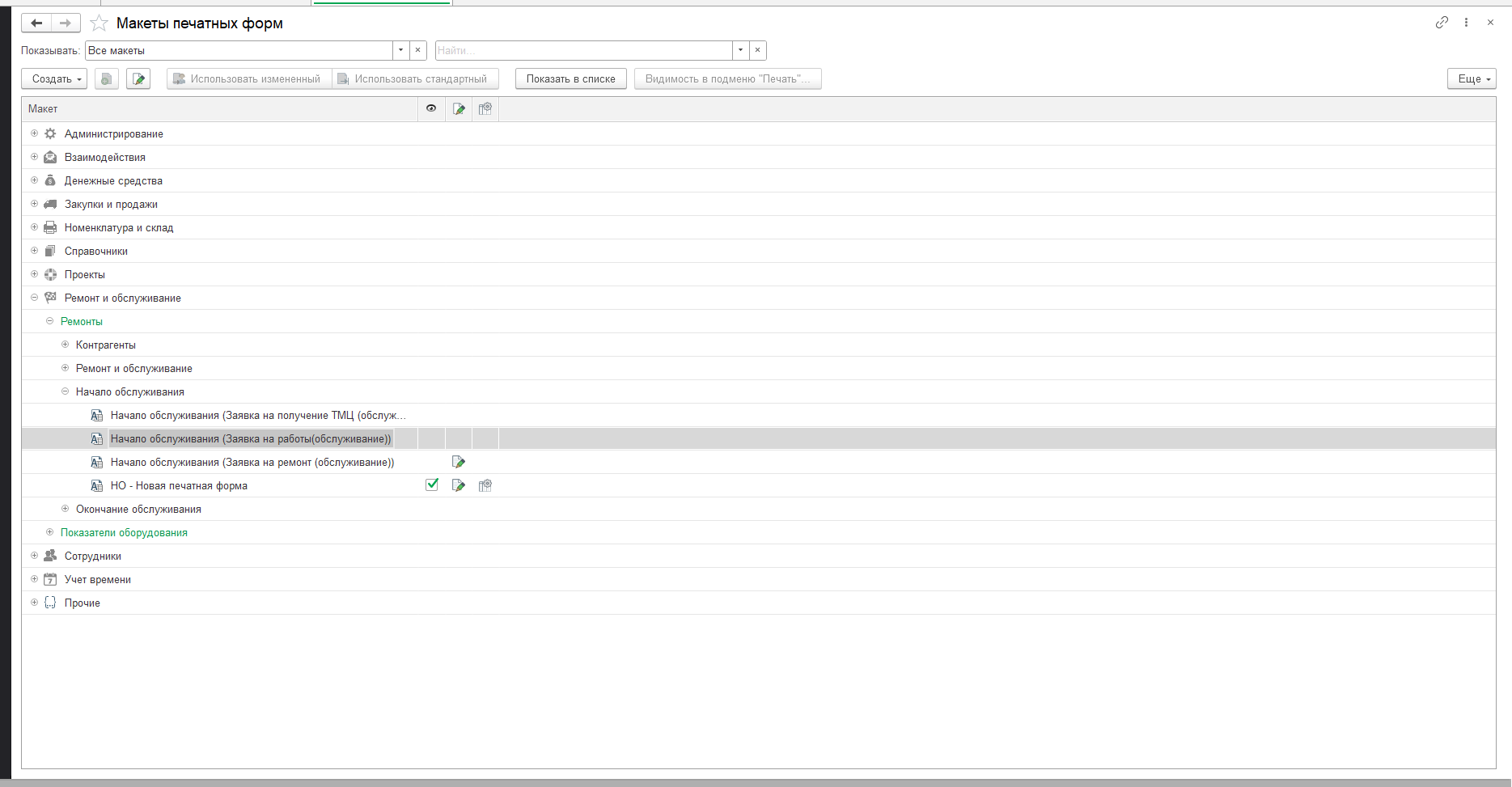Click the Проекты icon
Screen dimensions: 1512x787
[50, 274]
